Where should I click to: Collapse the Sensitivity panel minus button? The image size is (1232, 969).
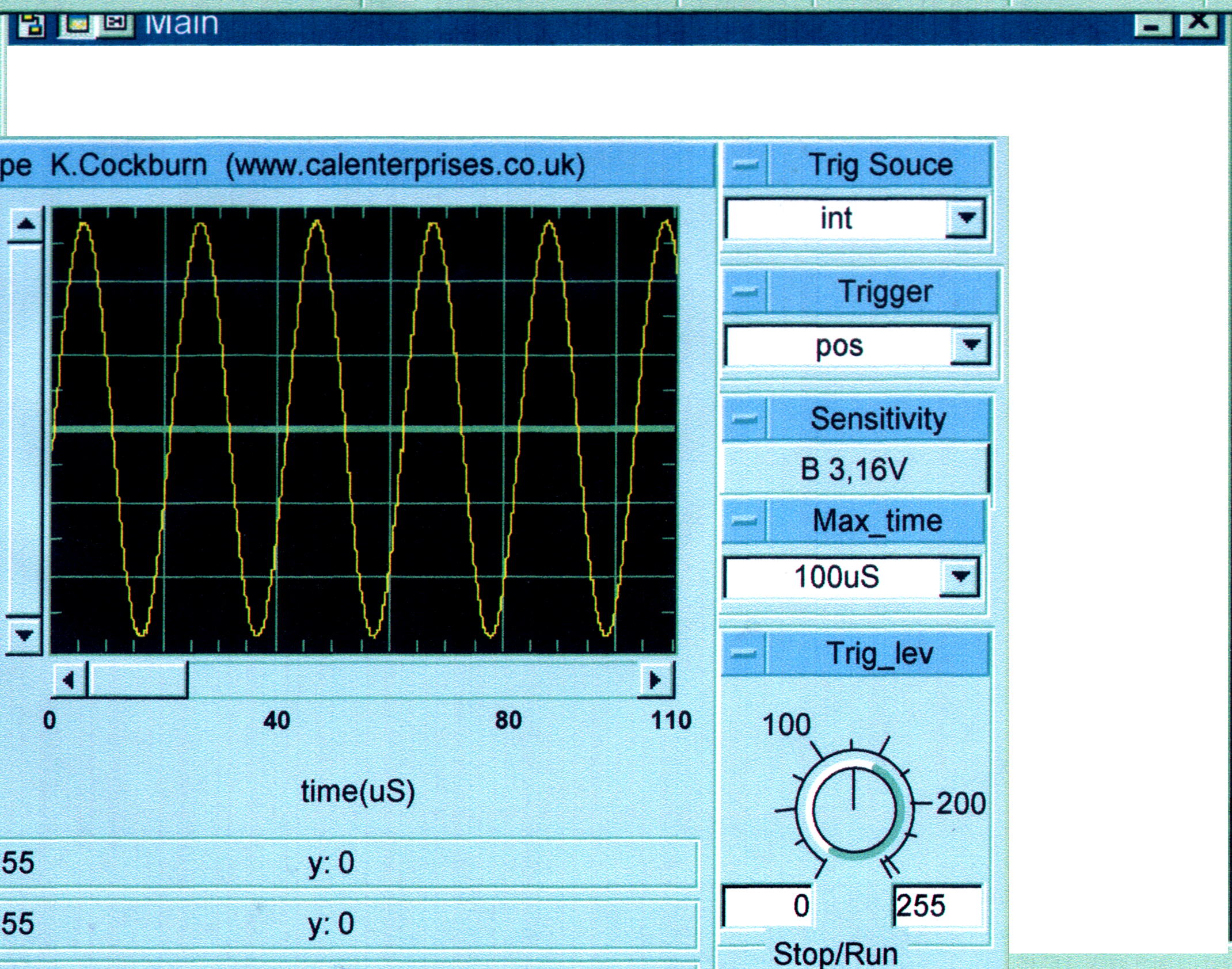click(746, 418)
